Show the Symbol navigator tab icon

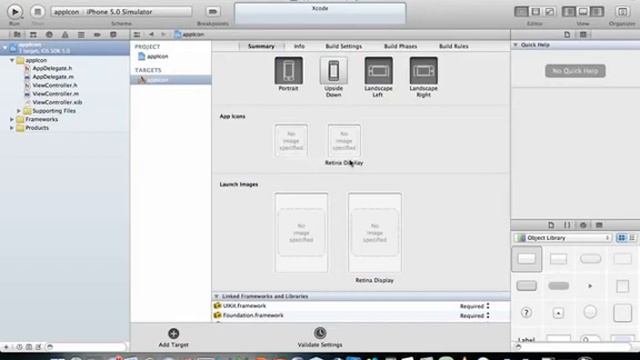click(33, 35)
